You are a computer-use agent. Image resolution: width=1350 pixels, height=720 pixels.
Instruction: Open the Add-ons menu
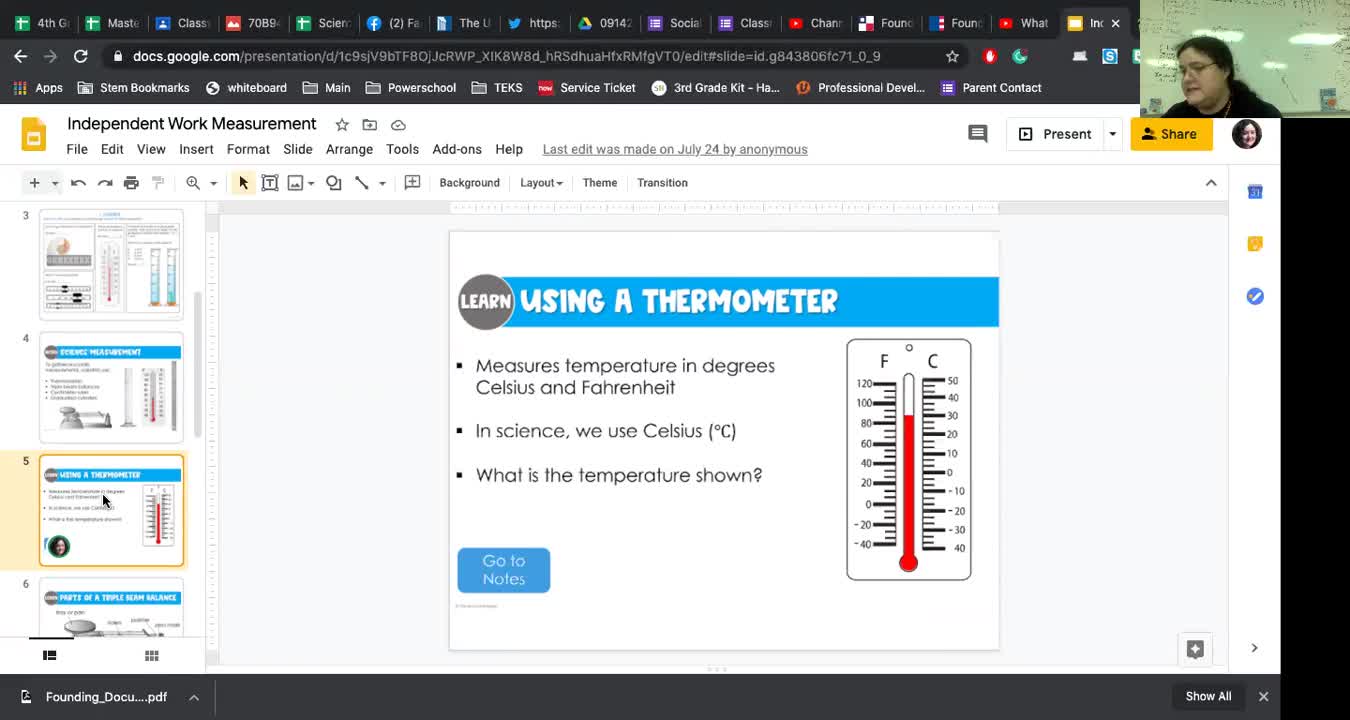coord(457,149)
